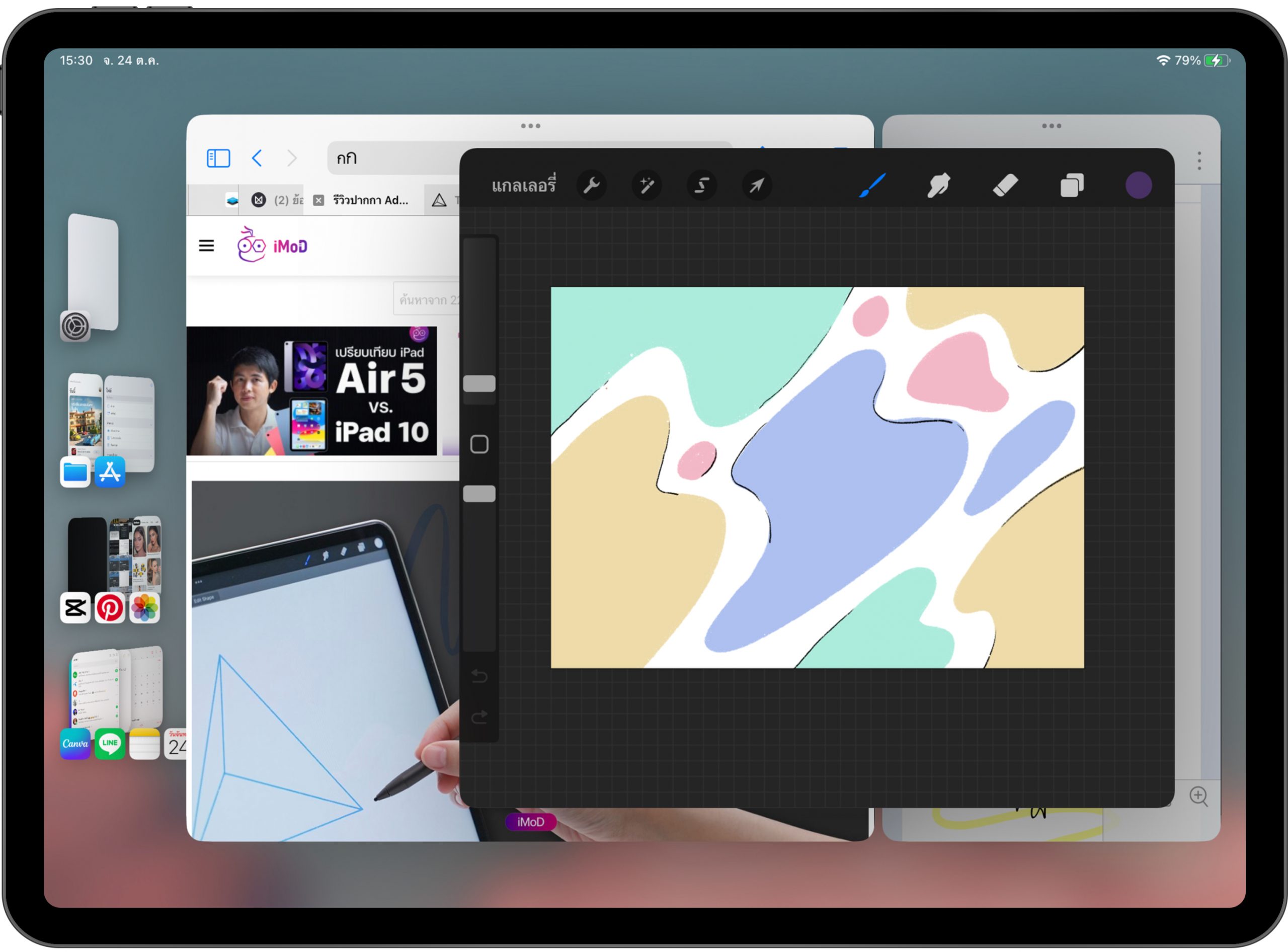Open the purple active color picker

1138,186
